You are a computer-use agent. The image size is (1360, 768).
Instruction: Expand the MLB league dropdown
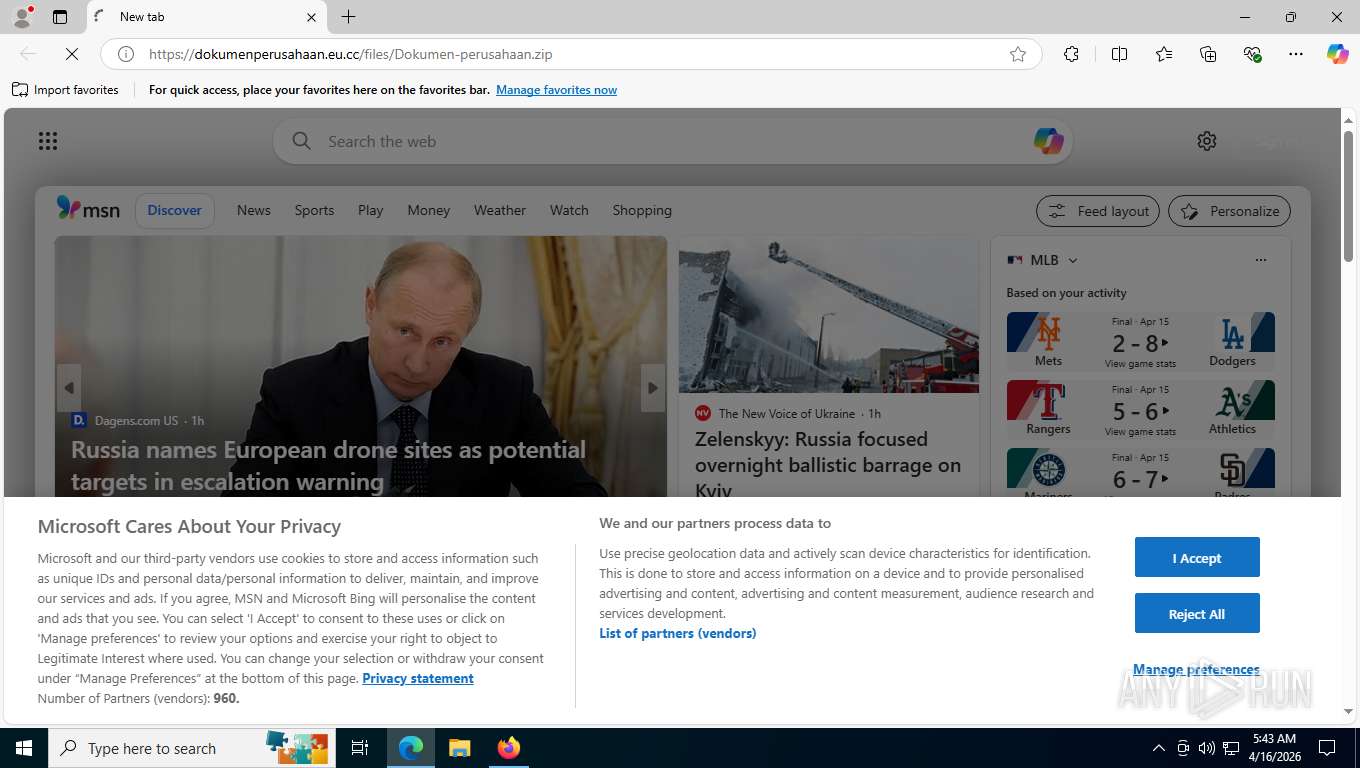coord(1073,260)
